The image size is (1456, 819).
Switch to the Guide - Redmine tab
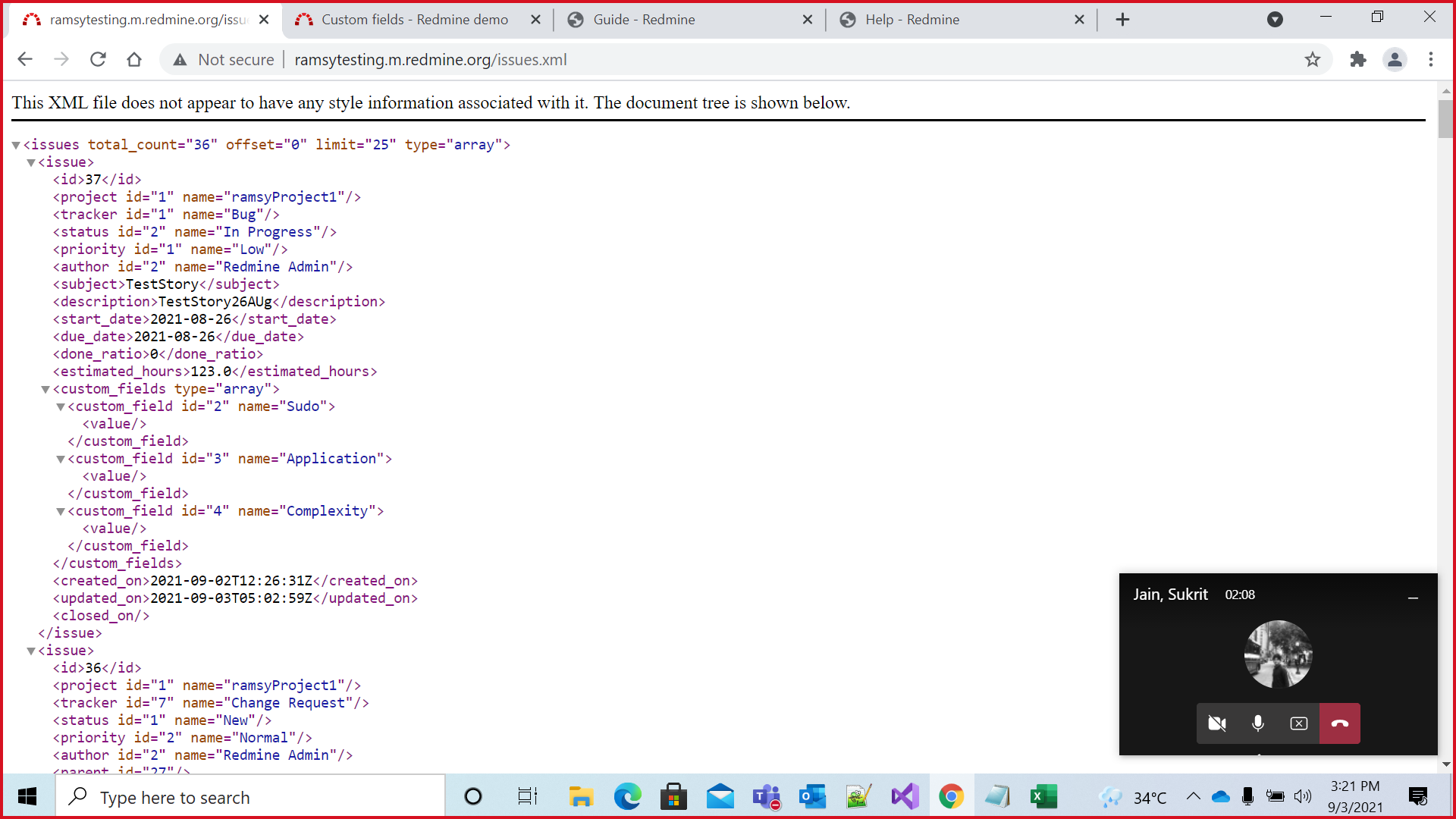[x=644, y=20]
